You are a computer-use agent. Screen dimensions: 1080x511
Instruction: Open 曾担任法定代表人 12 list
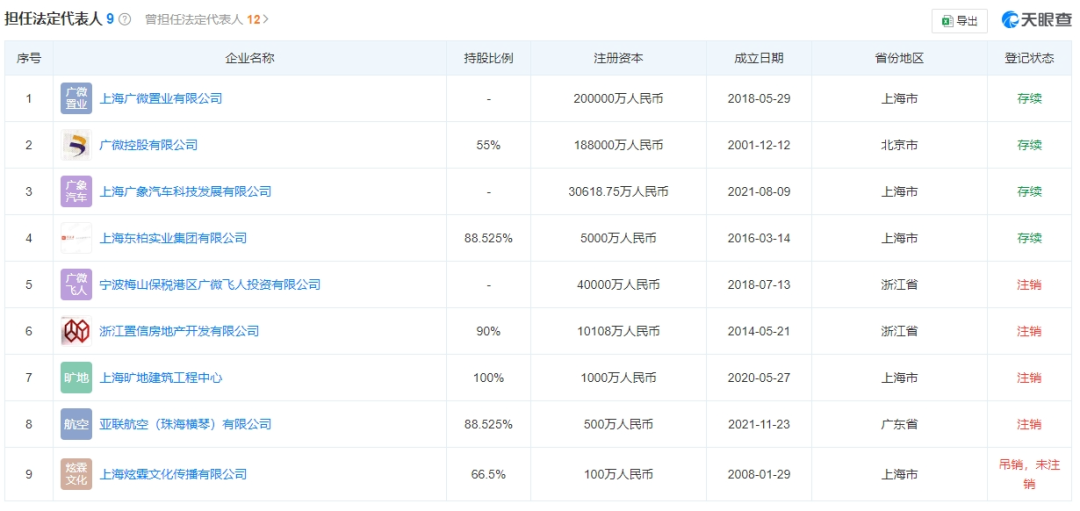pos(207,19)
